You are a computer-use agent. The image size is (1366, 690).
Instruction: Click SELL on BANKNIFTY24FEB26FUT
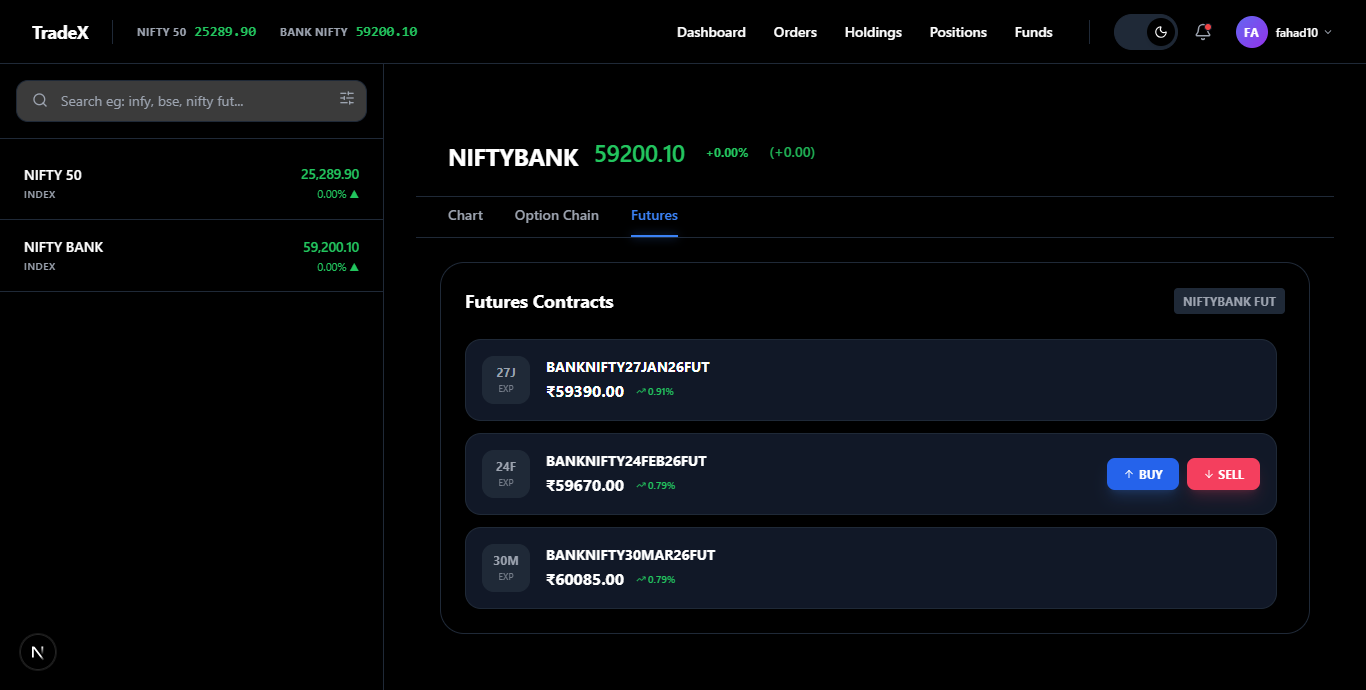point(1223,473)
